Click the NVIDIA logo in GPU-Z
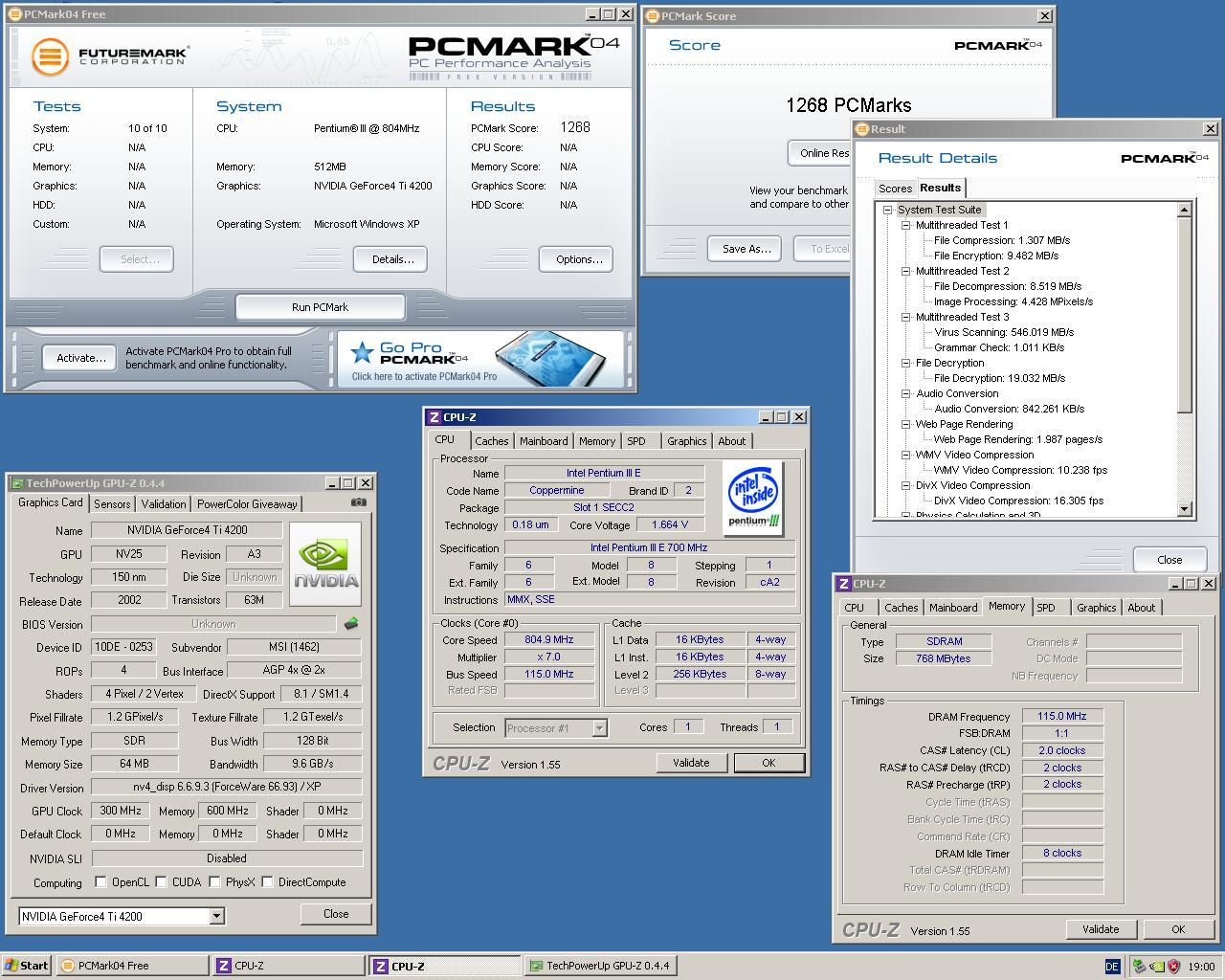This screenshot has width=1225, height=980. point(325,564)
